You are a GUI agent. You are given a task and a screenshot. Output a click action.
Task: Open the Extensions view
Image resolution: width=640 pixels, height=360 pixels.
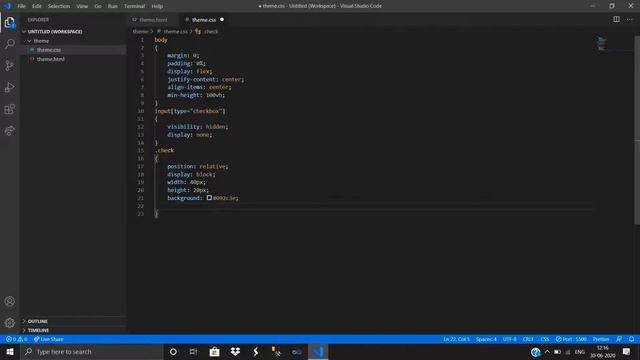coord(10,109)
